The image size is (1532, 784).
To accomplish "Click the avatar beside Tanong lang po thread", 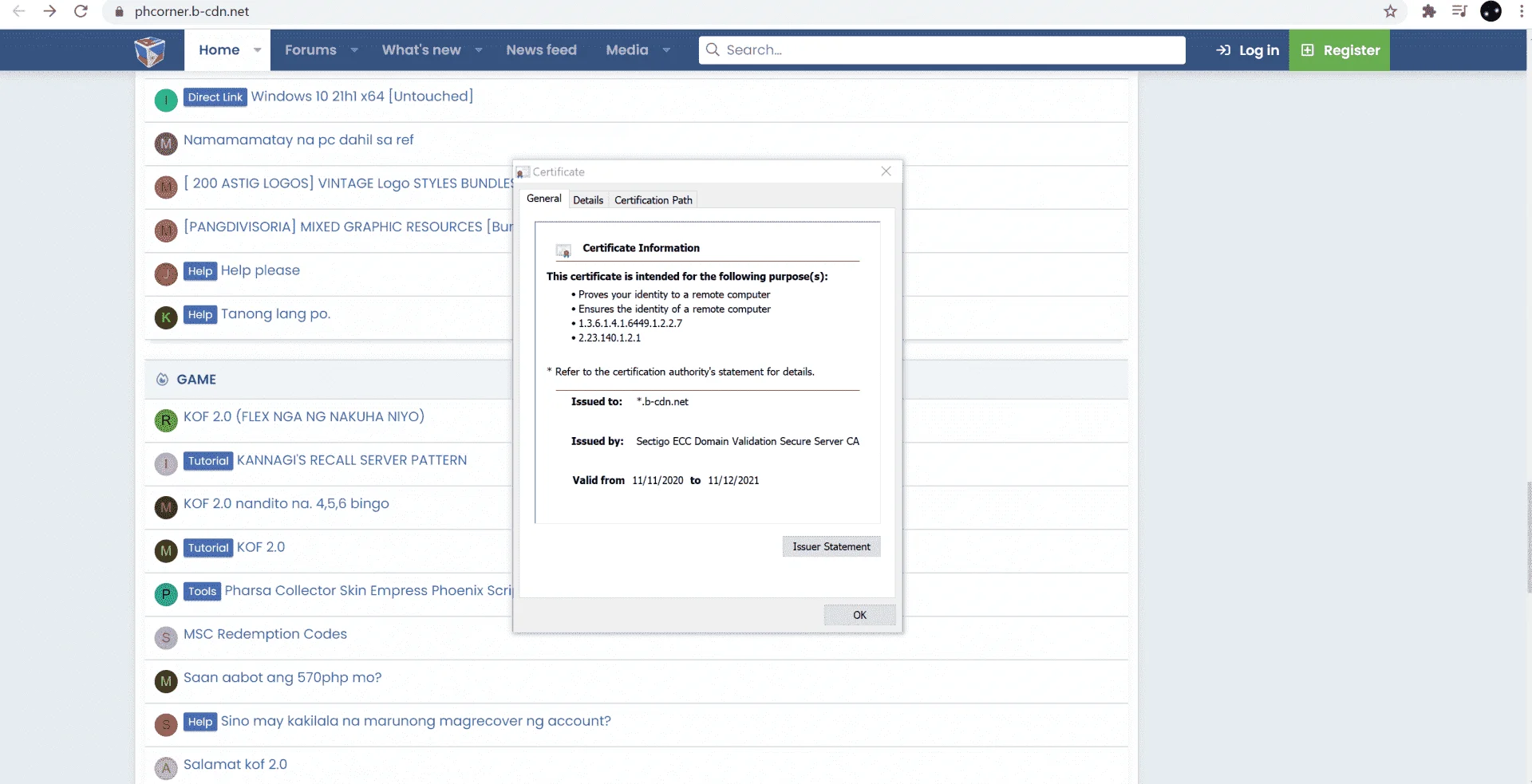I will [x=166, y=317].
